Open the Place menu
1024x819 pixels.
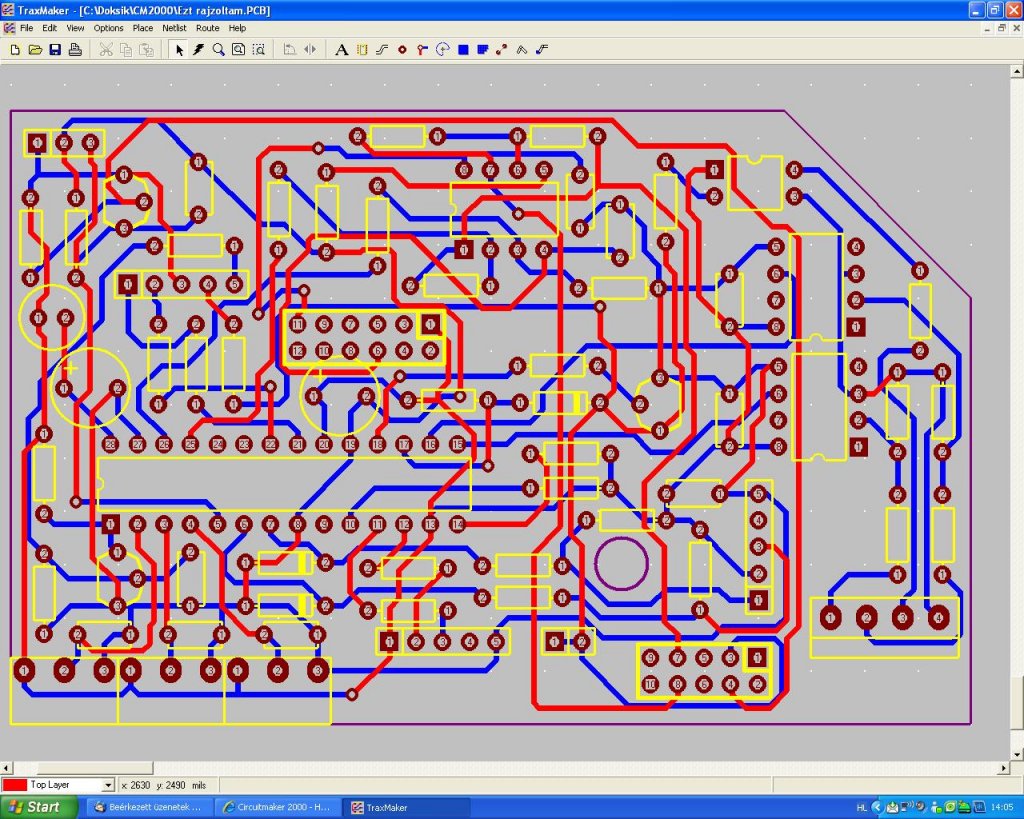pyautogui.click(x=142, y=28)
